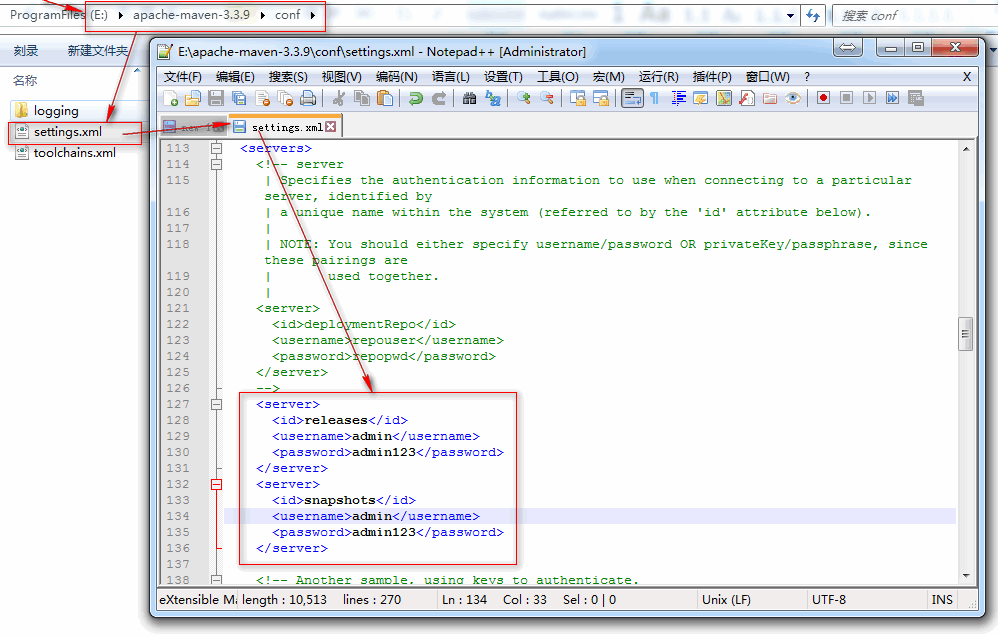Open the 文件(F) menu
998x636 pixels.
[183, 76]
